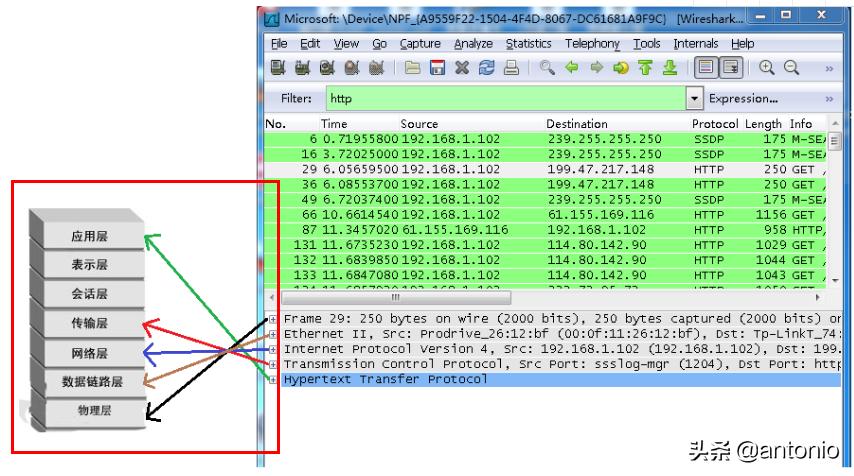Image resolution: width=854 pixels, height=476 pixels.
Task: Reload the capture file icon
Action: [486, 68]
